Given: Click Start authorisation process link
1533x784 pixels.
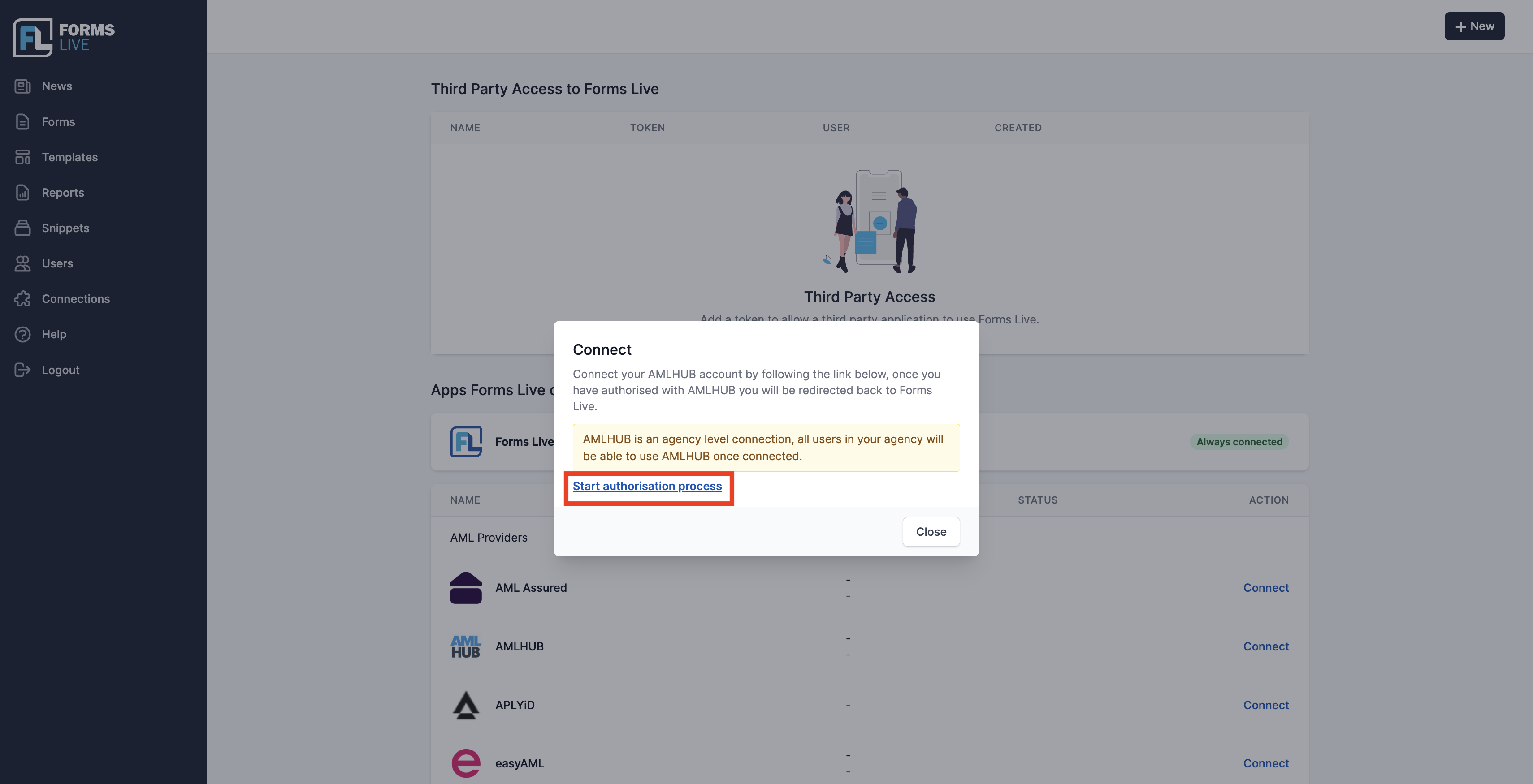Looking at the screenshot, I should pyautogui.click(x=647, y=486).
